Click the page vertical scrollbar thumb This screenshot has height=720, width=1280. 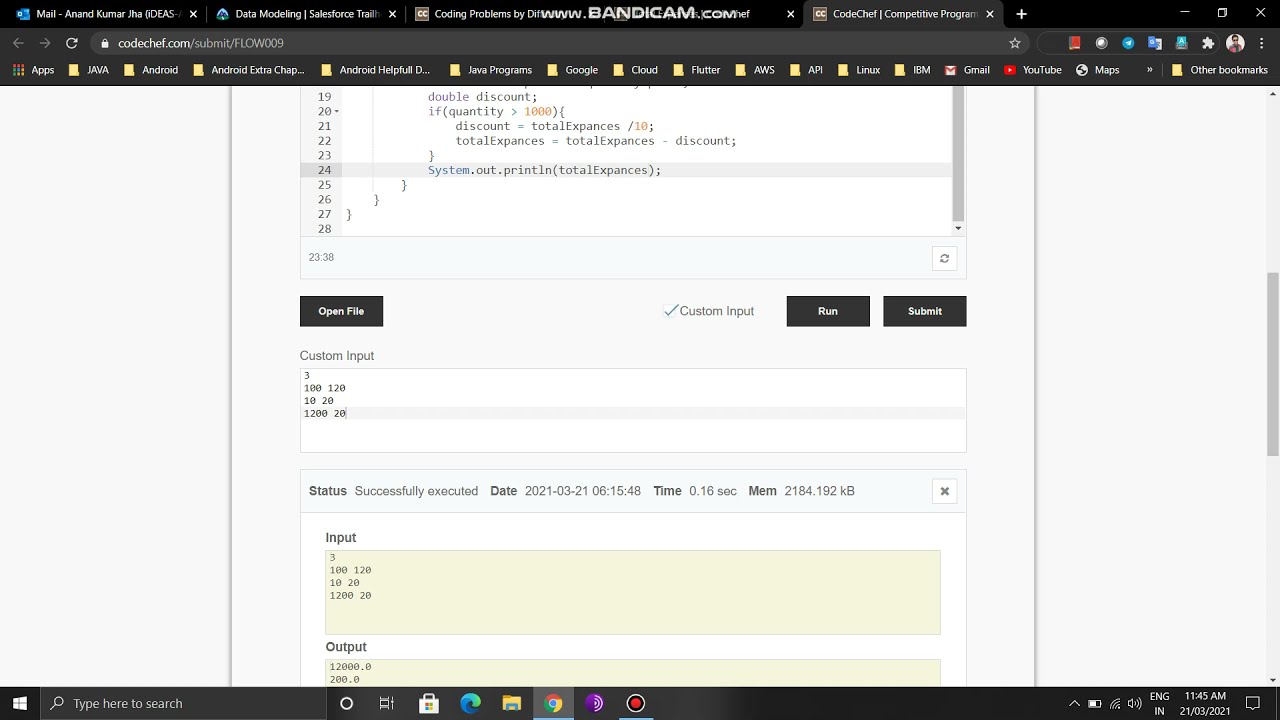(1273, 364)
